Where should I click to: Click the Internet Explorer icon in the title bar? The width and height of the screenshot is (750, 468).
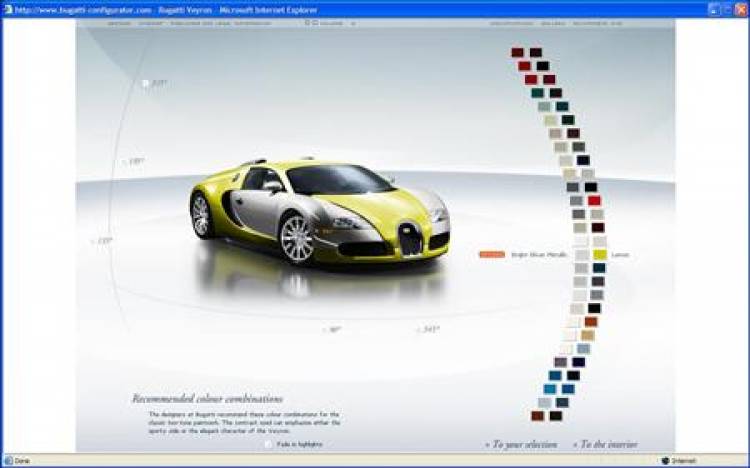coord(8,9)
